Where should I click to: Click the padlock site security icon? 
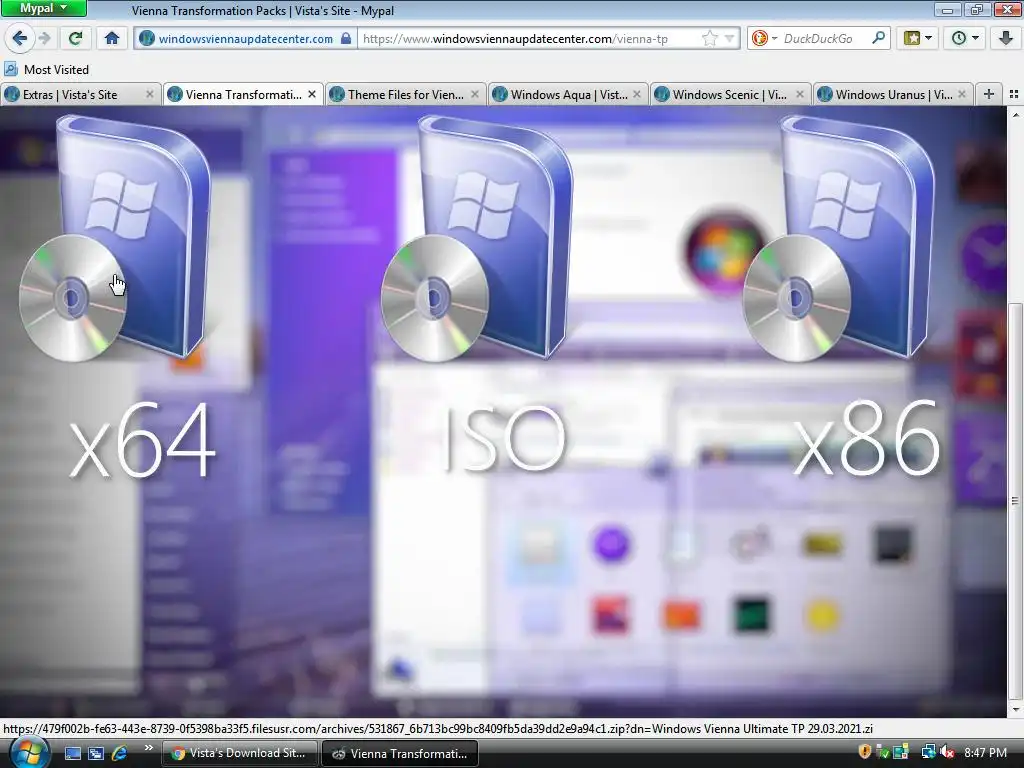tap(346, 39)
